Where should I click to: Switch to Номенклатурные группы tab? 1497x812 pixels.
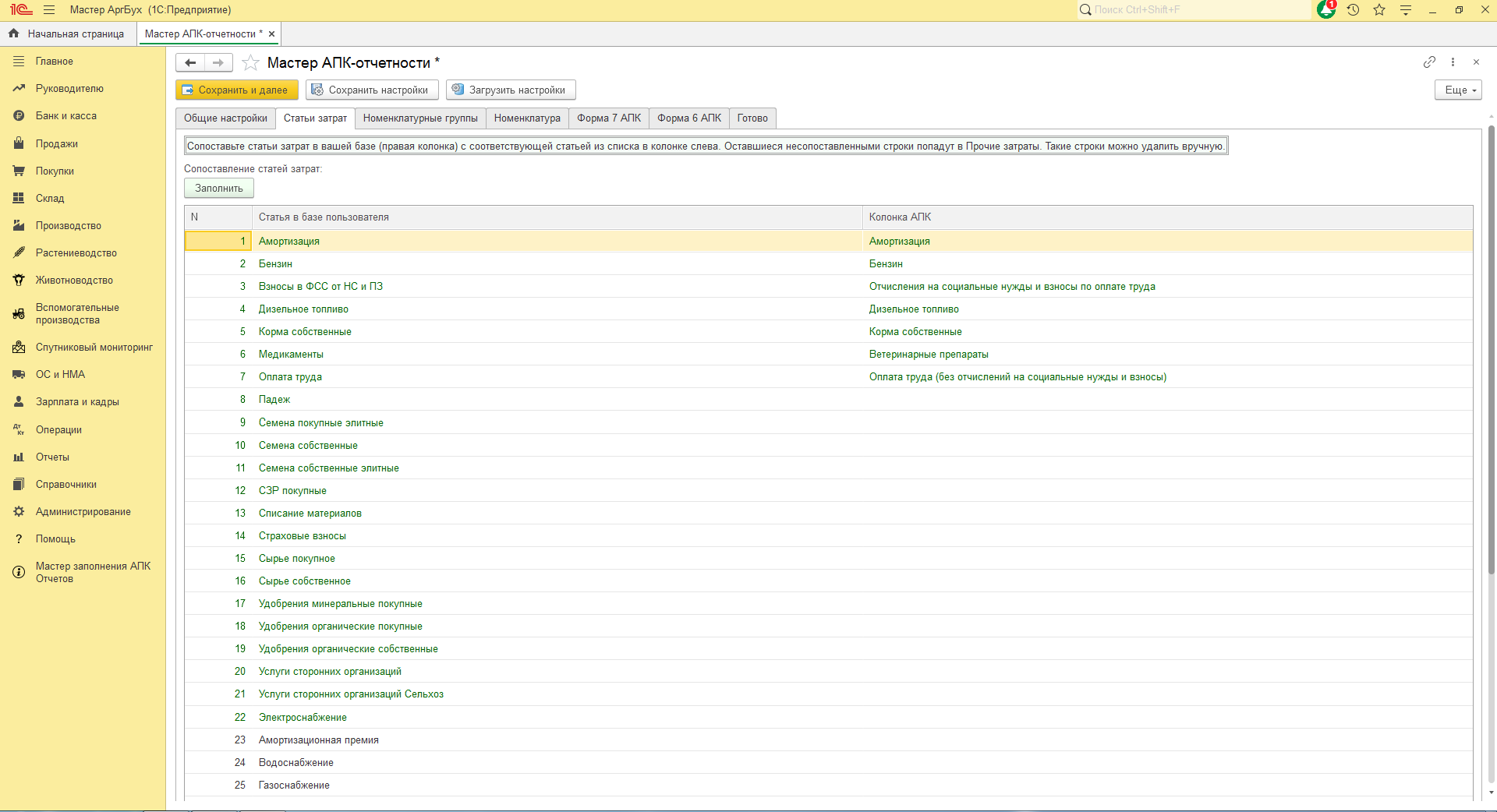[420, 118]
